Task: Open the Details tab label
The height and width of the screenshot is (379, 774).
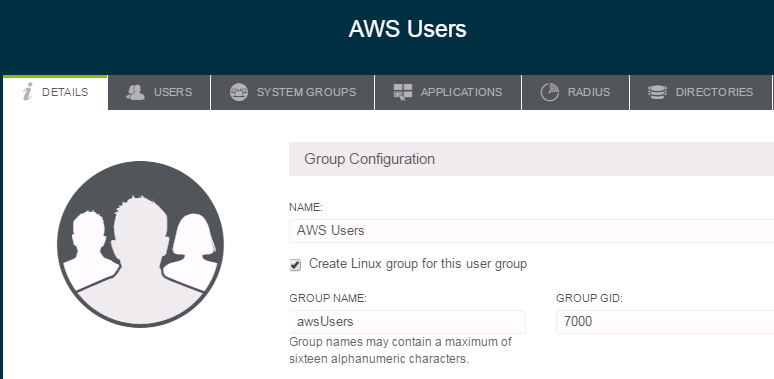Action: point(65,92)
